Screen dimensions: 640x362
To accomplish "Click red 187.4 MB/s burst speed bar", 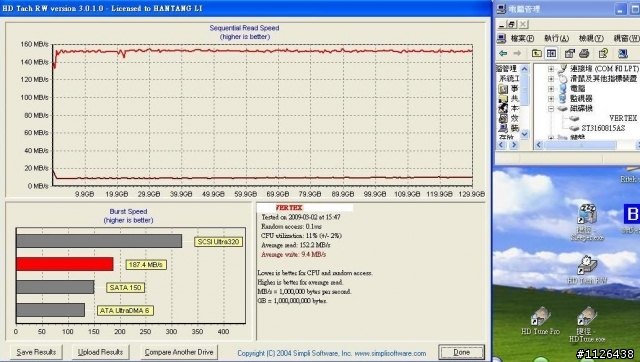I will pyautogui.click(x=65, y=264).
